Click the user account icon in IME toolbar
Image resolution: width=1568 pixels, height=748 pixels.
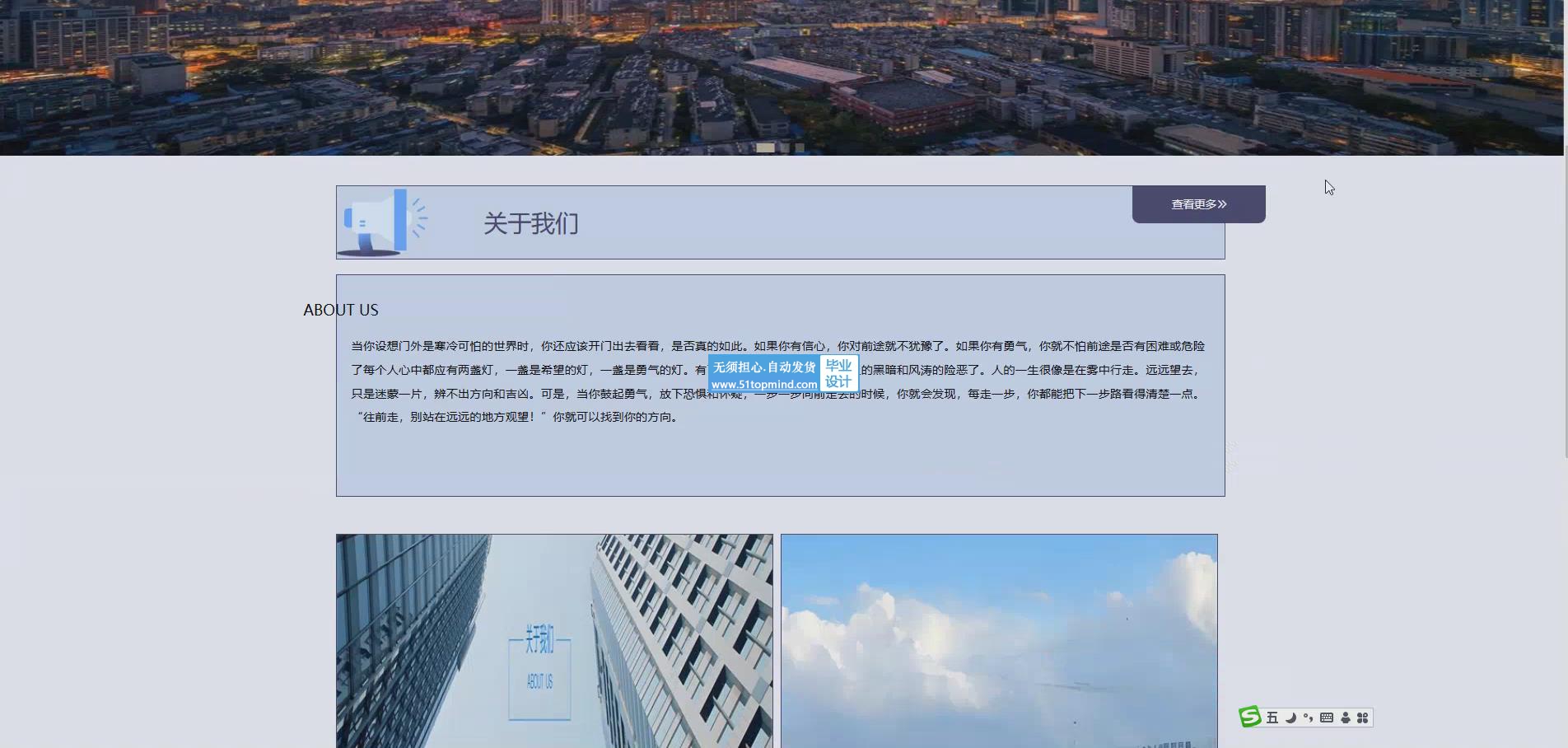[x=1345, y=718]
